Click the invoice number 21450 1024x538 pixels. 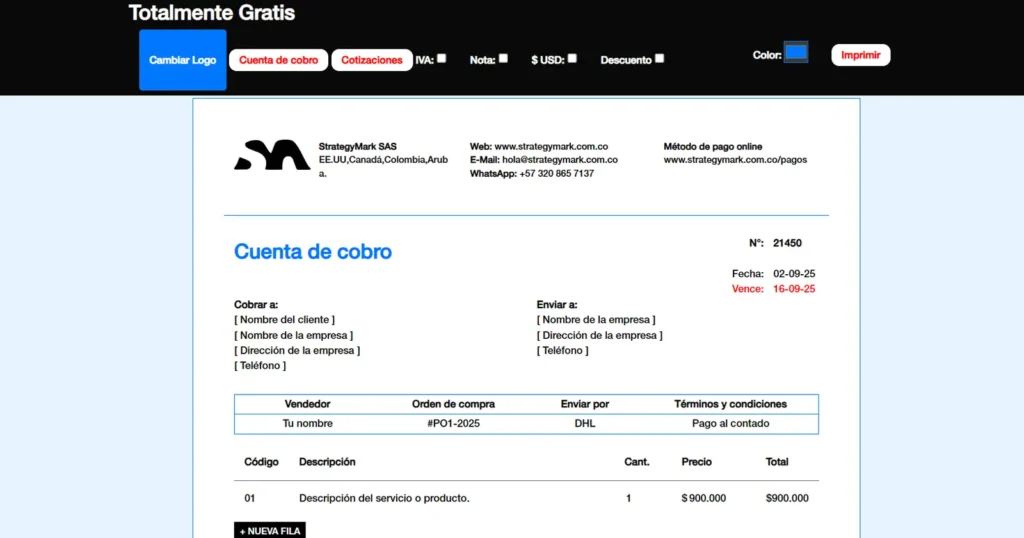pos(787,243)
